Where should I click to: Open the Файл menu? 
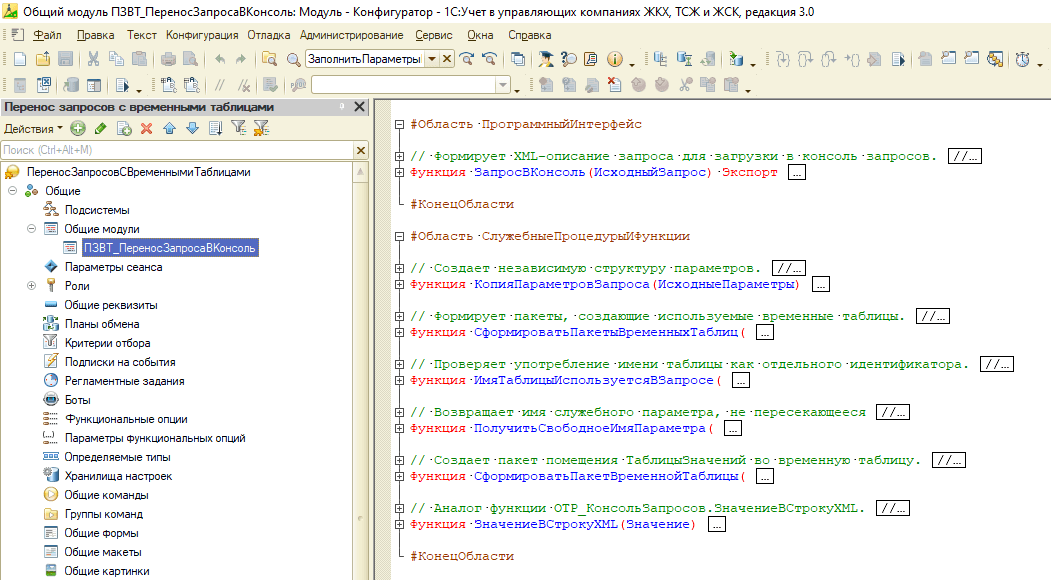point(48,35)
